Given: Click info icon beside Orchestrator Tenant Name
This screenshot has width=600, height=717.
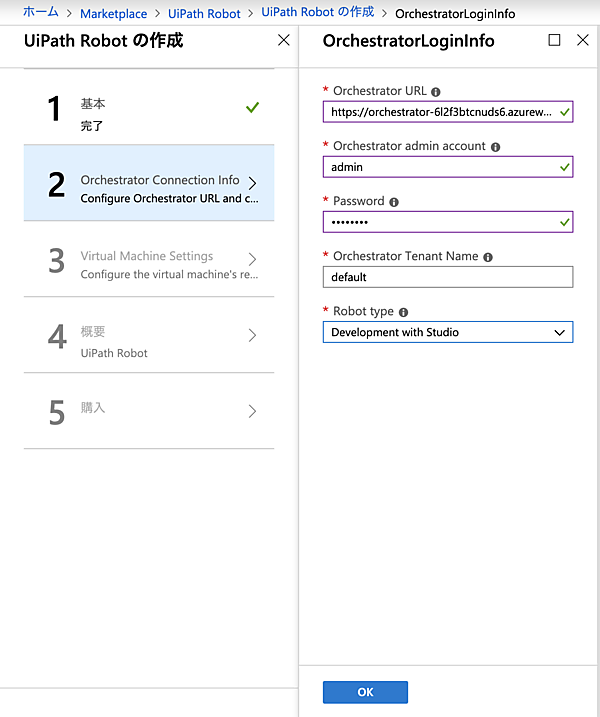Looking at the screenshot, I should click(x=488, y=257).
